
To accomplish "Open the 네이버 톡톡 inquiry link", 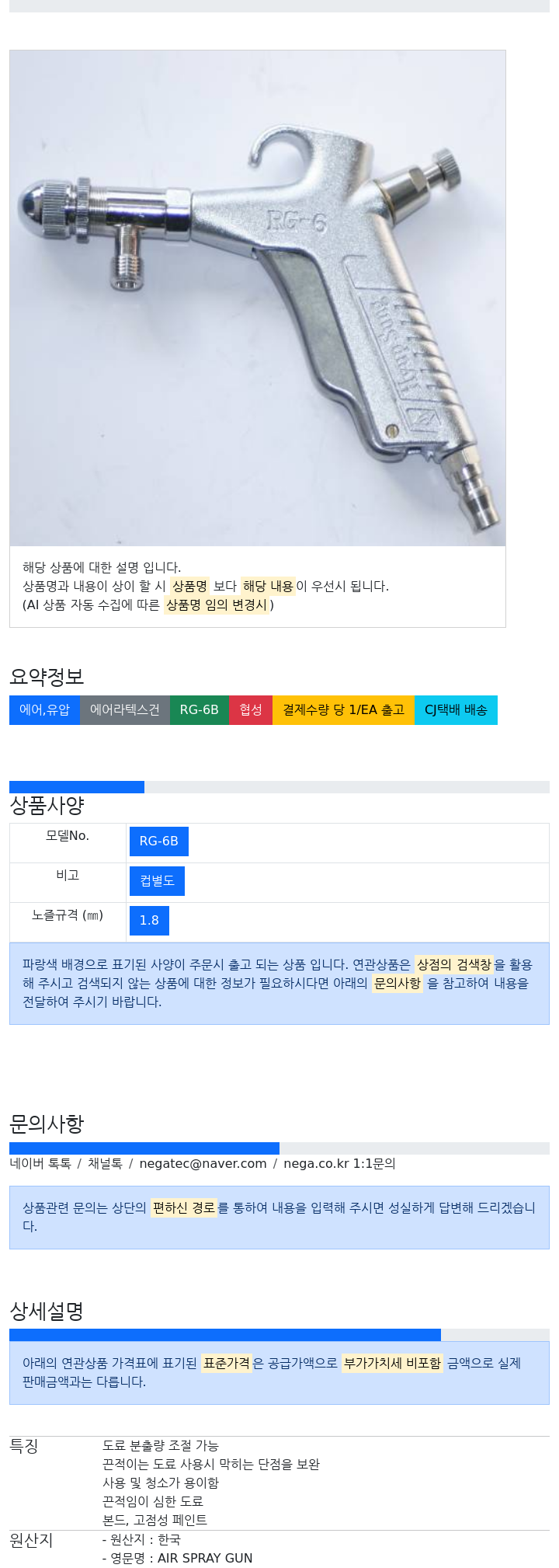I will (x=40, y=1164).
